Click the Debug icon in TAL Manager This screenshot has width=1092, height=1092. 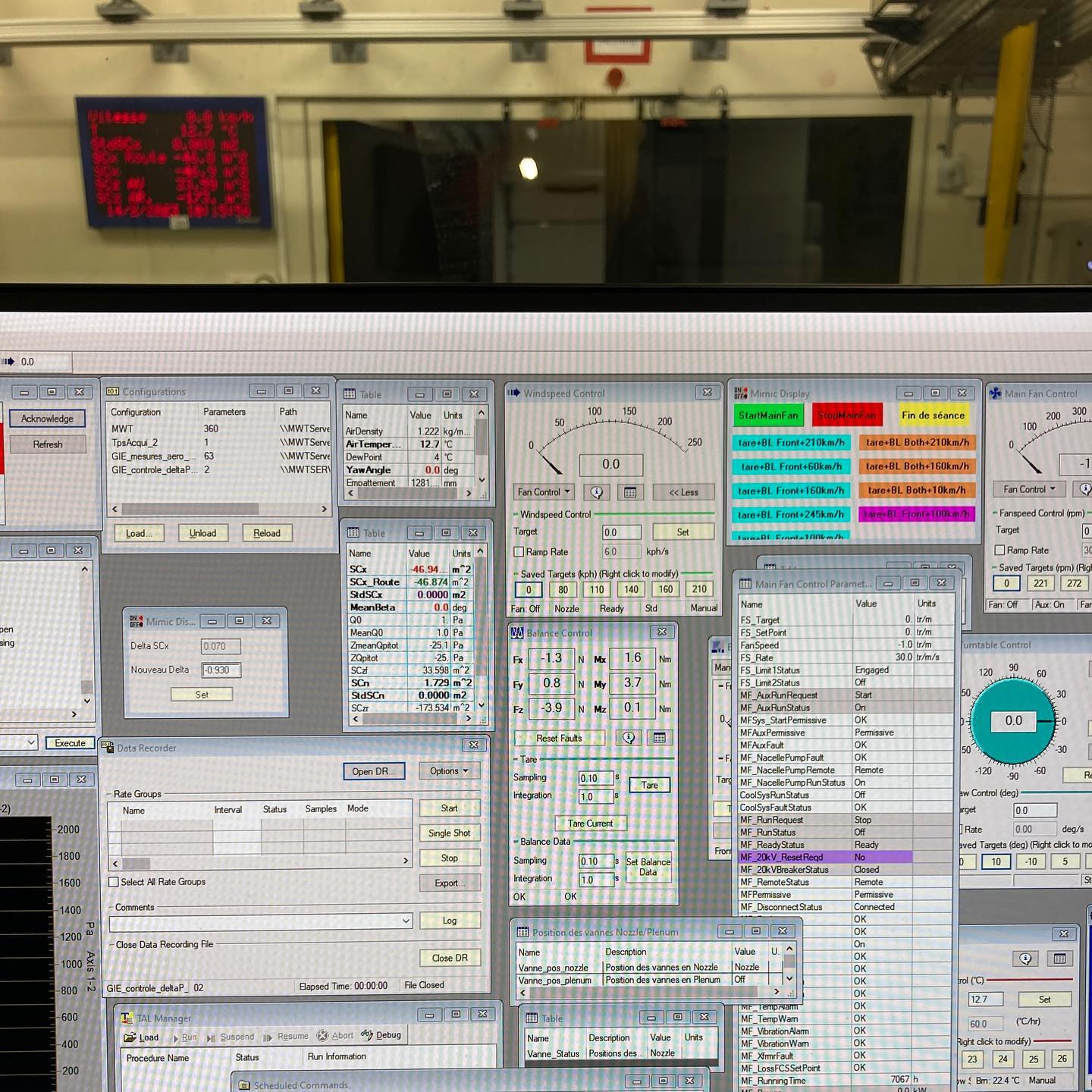pos(366,1035)
